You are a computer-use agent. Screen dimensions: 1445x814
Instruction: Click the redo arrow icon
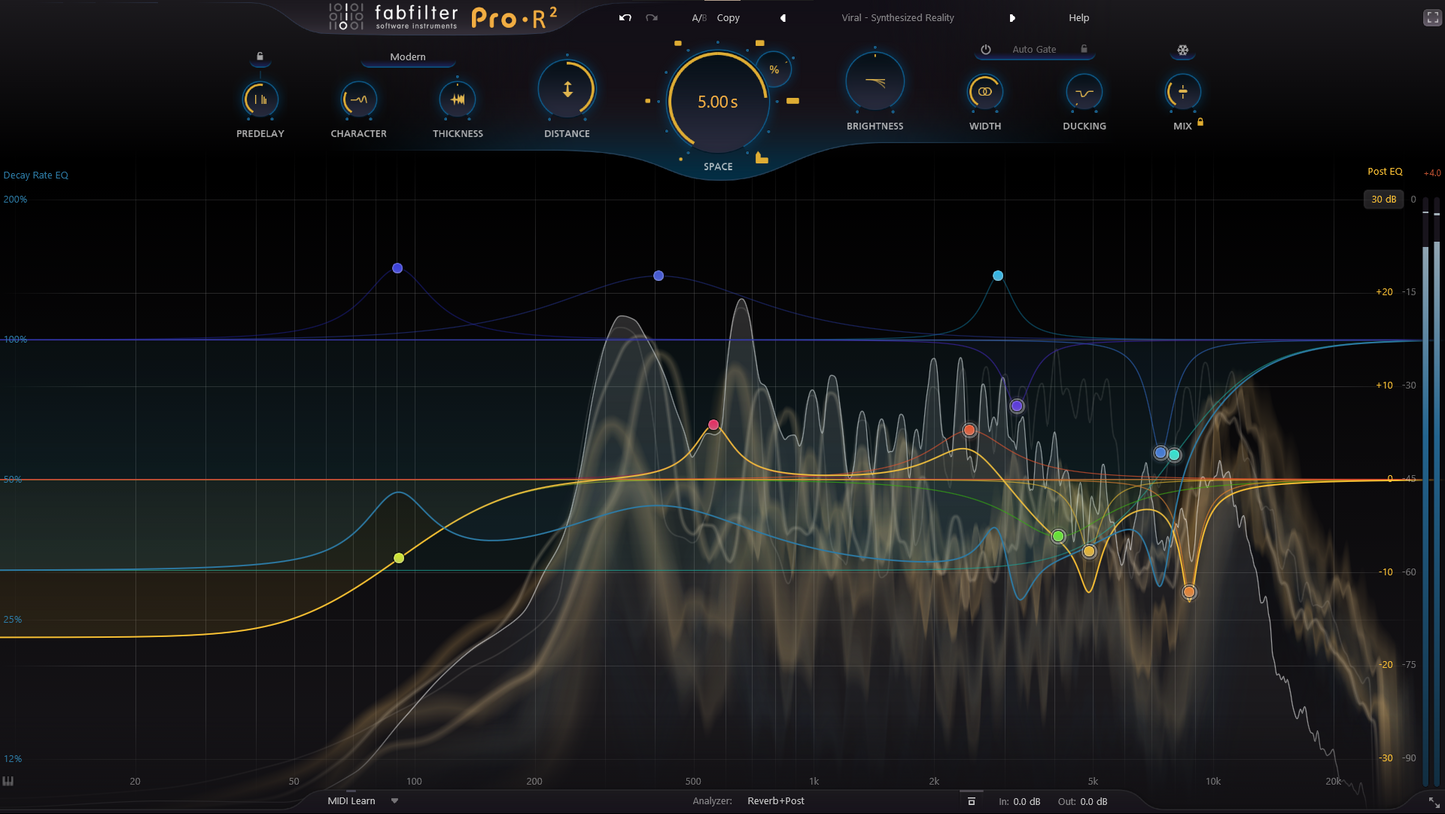click(652, 18)
